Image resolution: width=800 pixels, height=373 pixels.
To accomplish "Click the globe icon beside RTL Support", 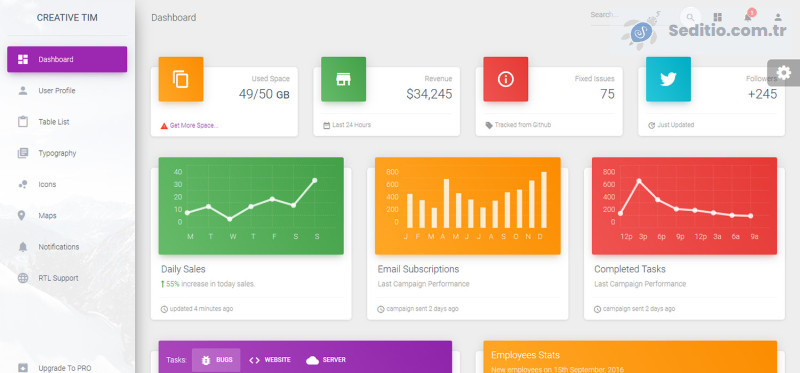I will (22, 278).
